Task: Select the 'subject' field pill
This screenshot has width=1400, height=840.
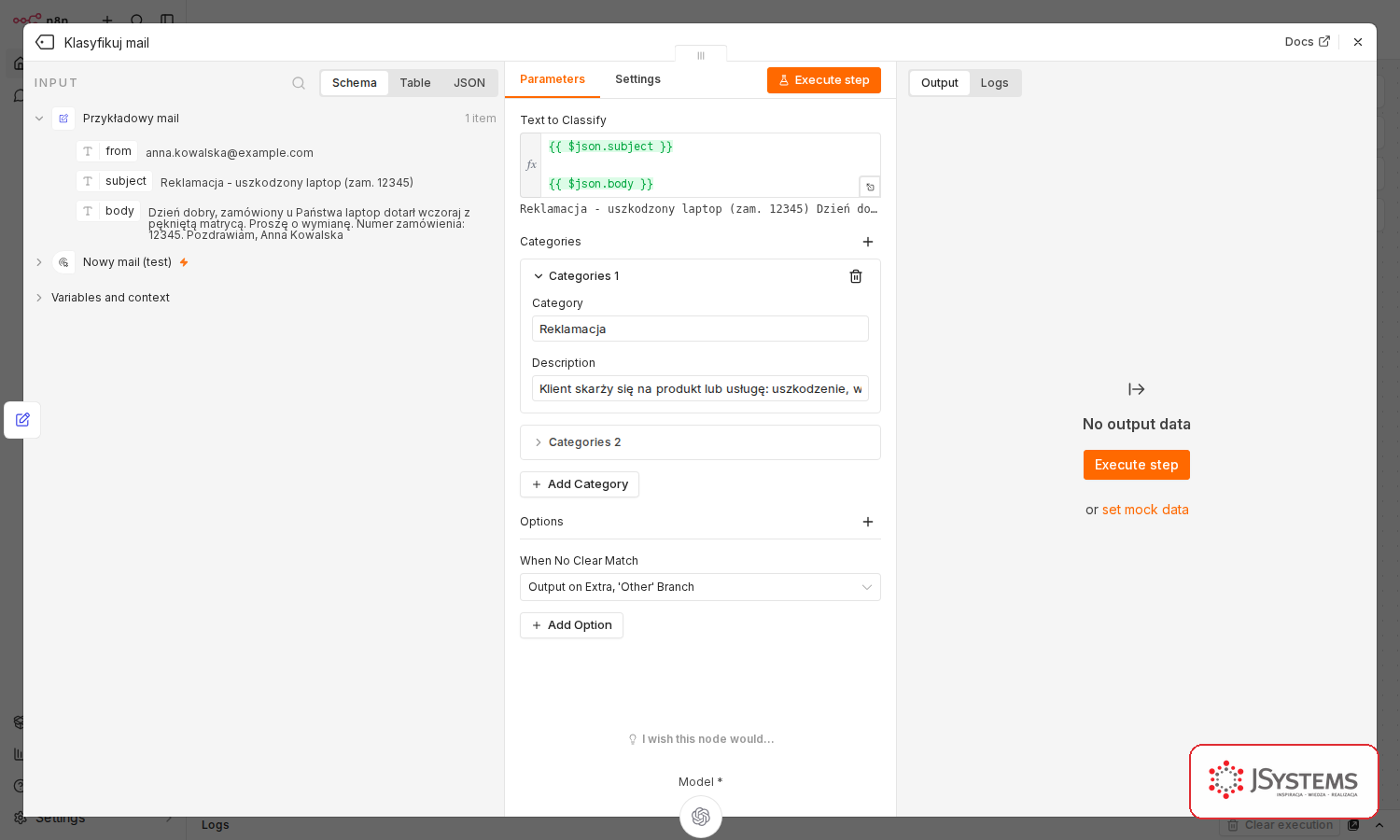Action: pos(115,181)
